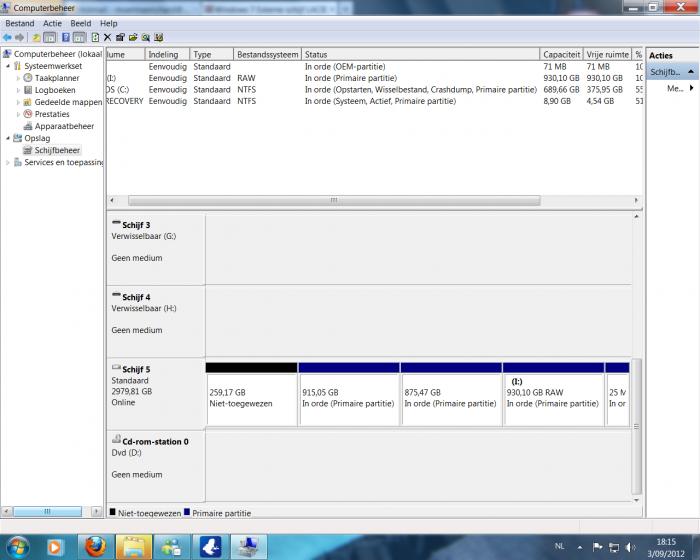This screenshot has width=700, height=560.
Task: Open the Actie menu
Action: (x=52, y=23)
